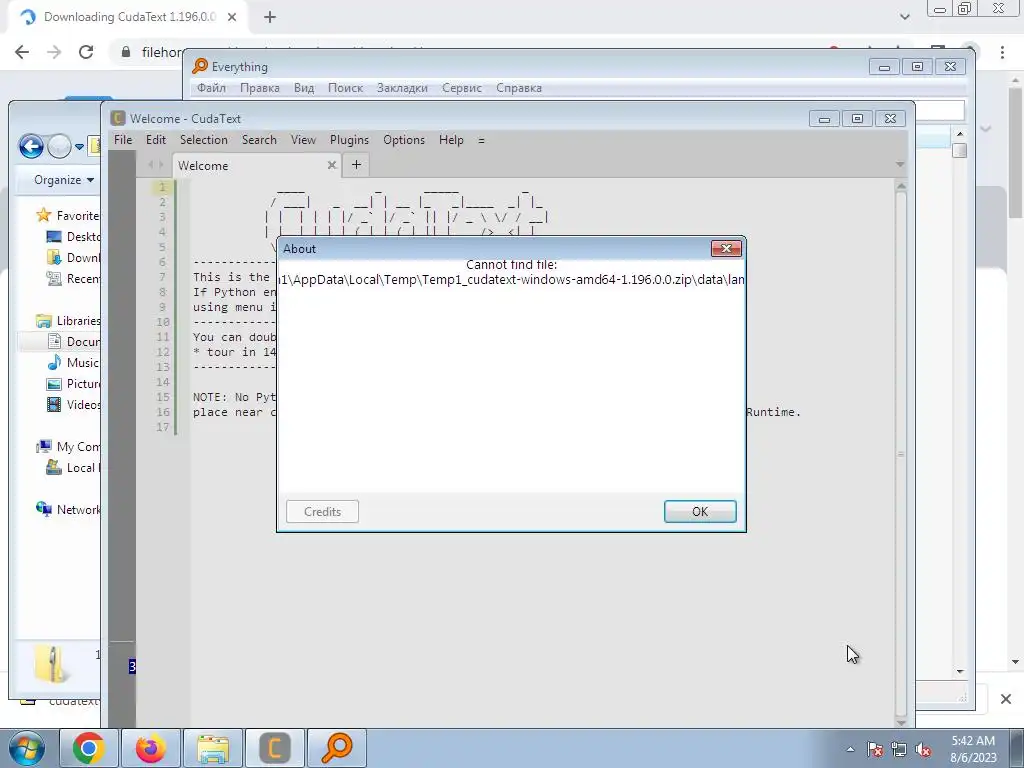Click Action Center flag tray icon
This screenshot has width=1024, height=768.
pos(875,749)
